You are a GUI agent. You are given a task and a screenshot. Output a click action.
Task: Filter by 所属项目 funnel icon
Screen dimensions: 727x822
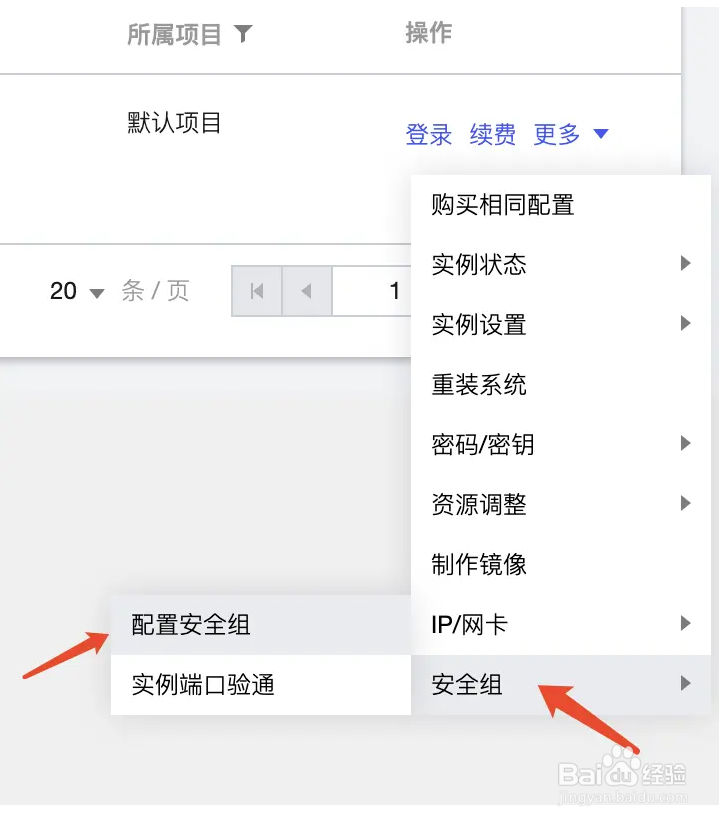pos(243,34)
